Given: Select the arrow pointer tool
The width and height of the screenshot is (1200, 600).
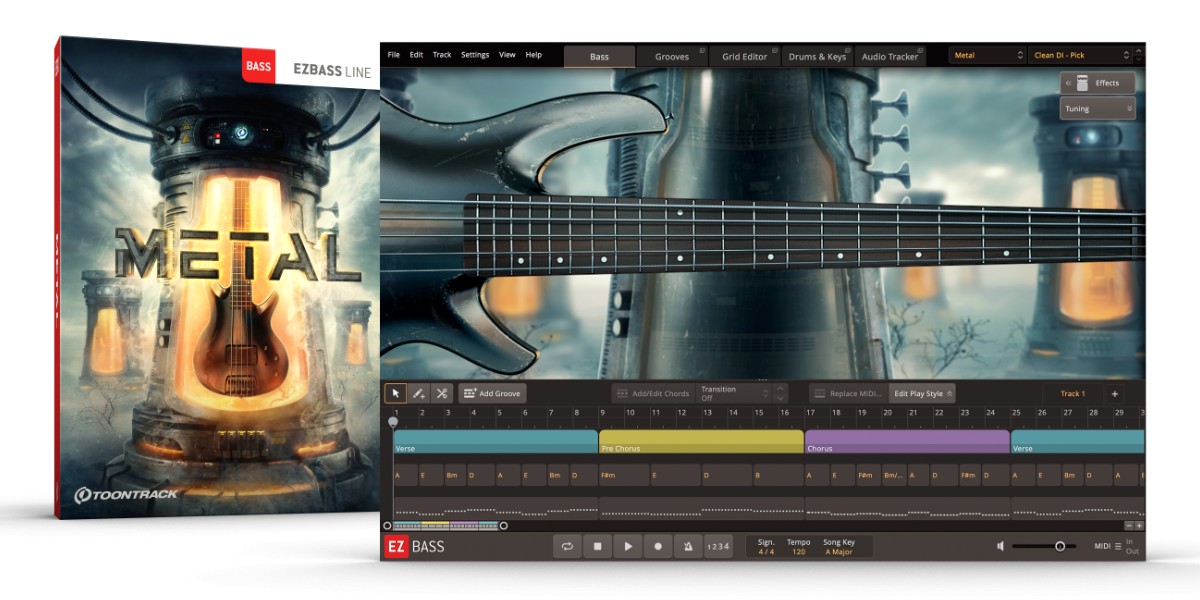Looking at the screenshot, I should [396, 394].
